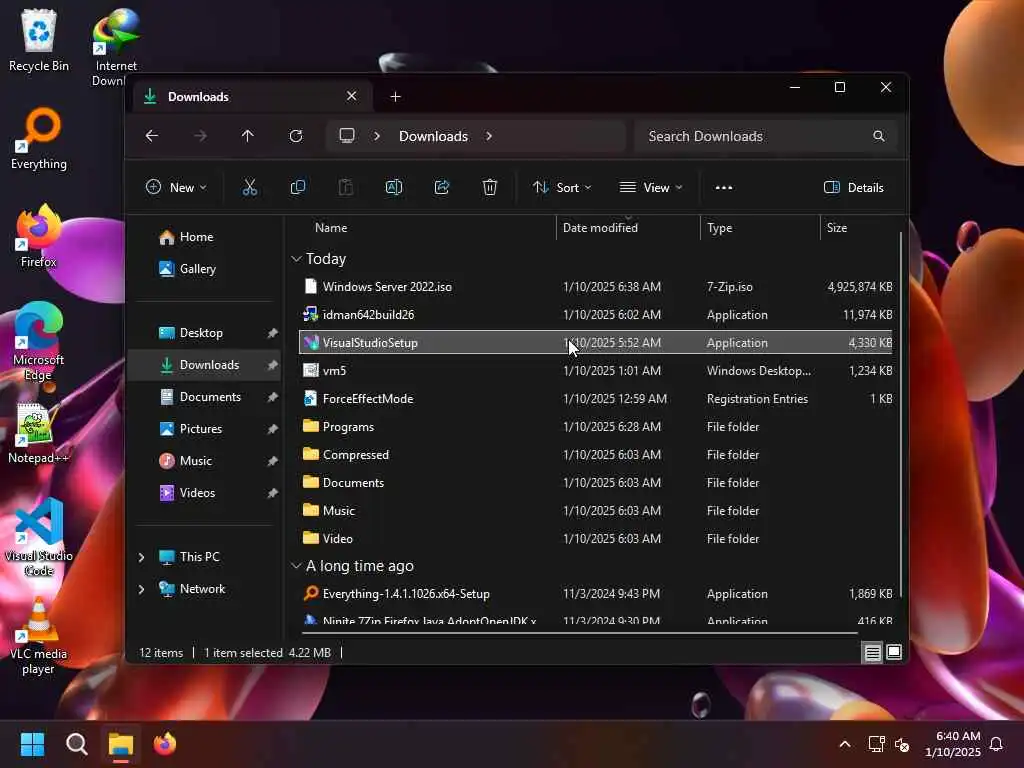This screenshot has height=768, width=1024.
Task: Click Downloads in address bar breadcrumb
Action: point(433,136)
